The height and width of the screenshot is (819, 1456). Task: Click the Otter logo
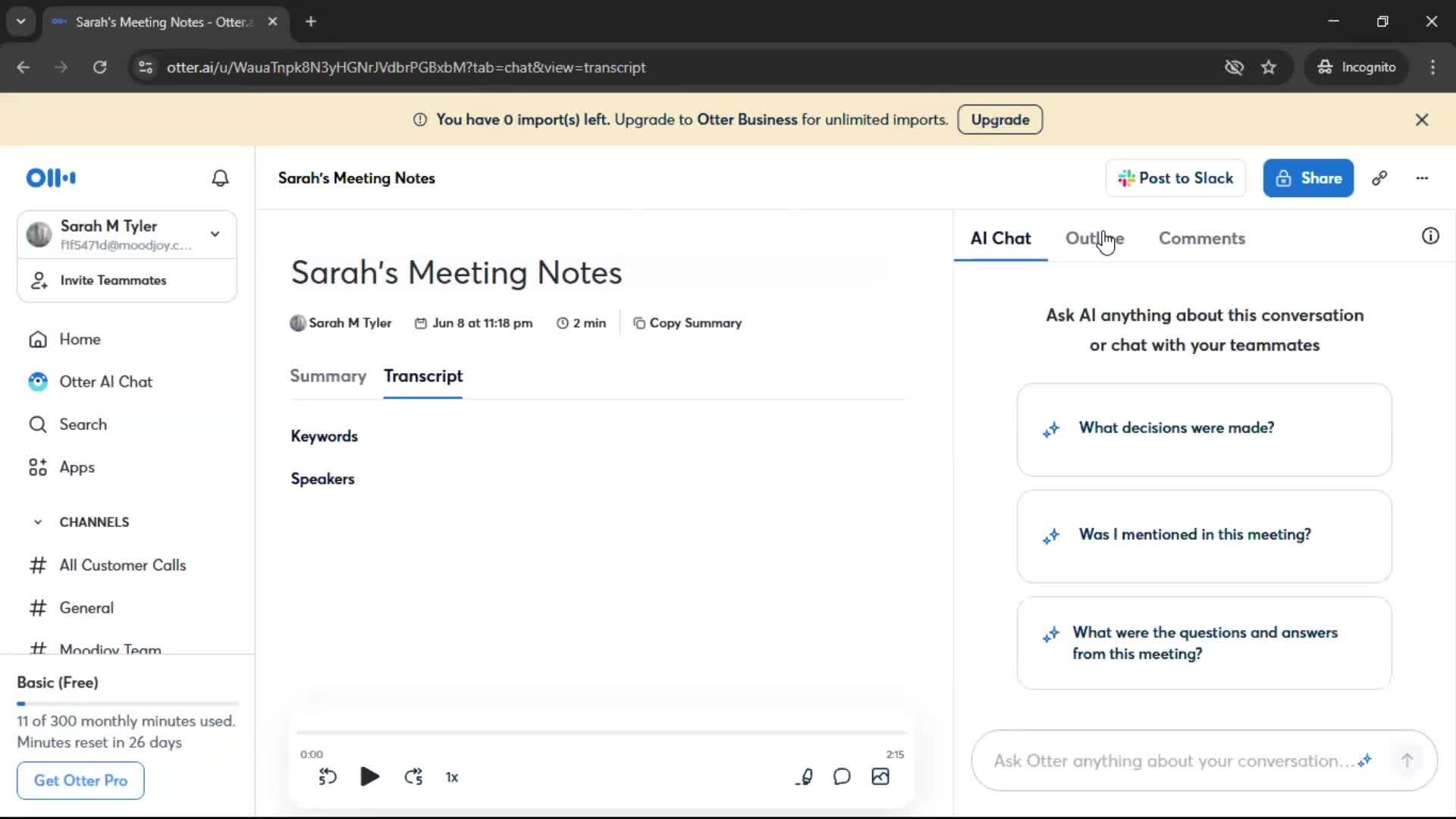(51, 178)
